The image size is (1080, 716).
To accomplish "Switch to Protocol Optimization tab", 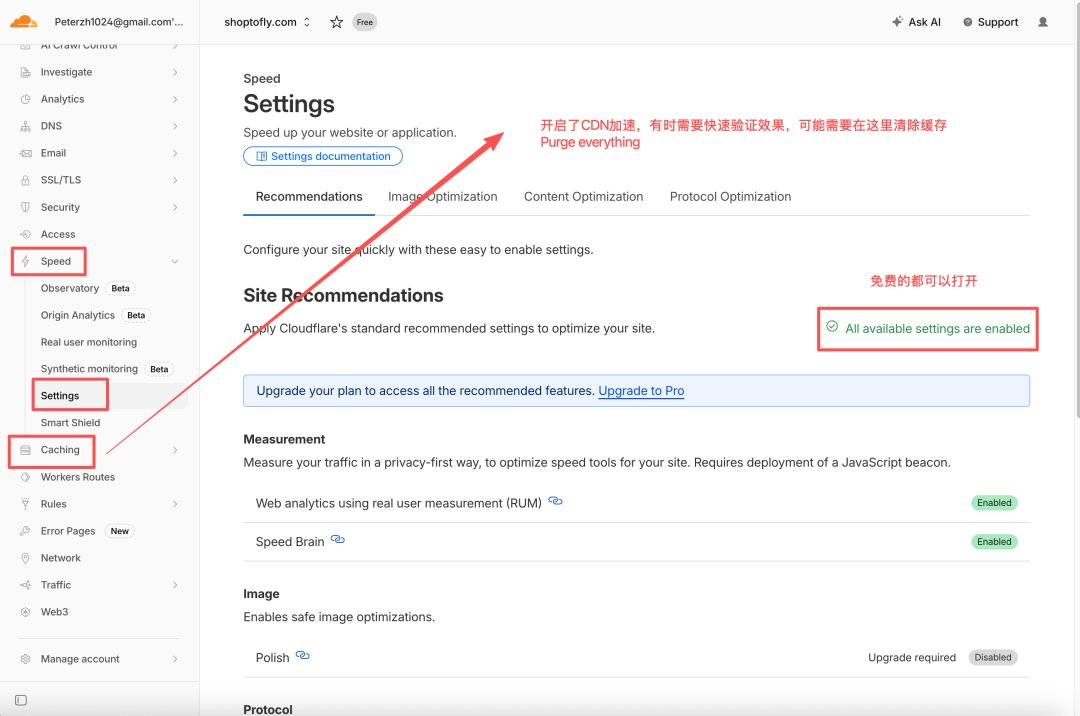I will pos(730,197).
